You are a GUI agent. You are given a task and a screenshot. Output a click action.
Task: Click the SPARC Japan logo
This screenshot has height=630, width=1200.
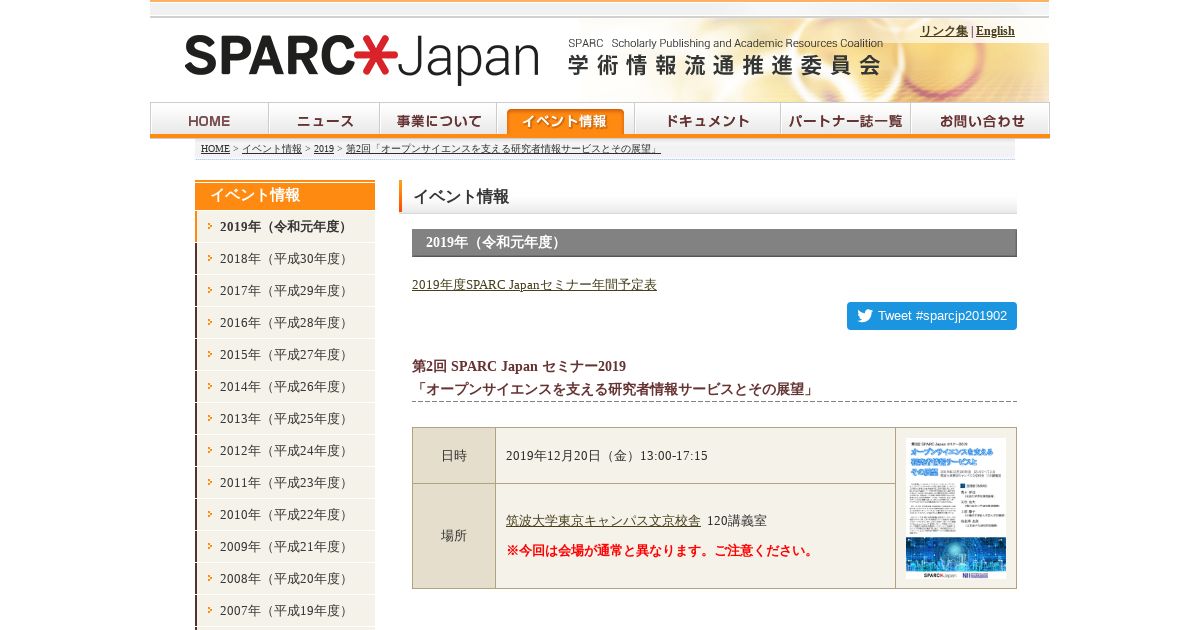pyautogui.click(x=361, y=58)
